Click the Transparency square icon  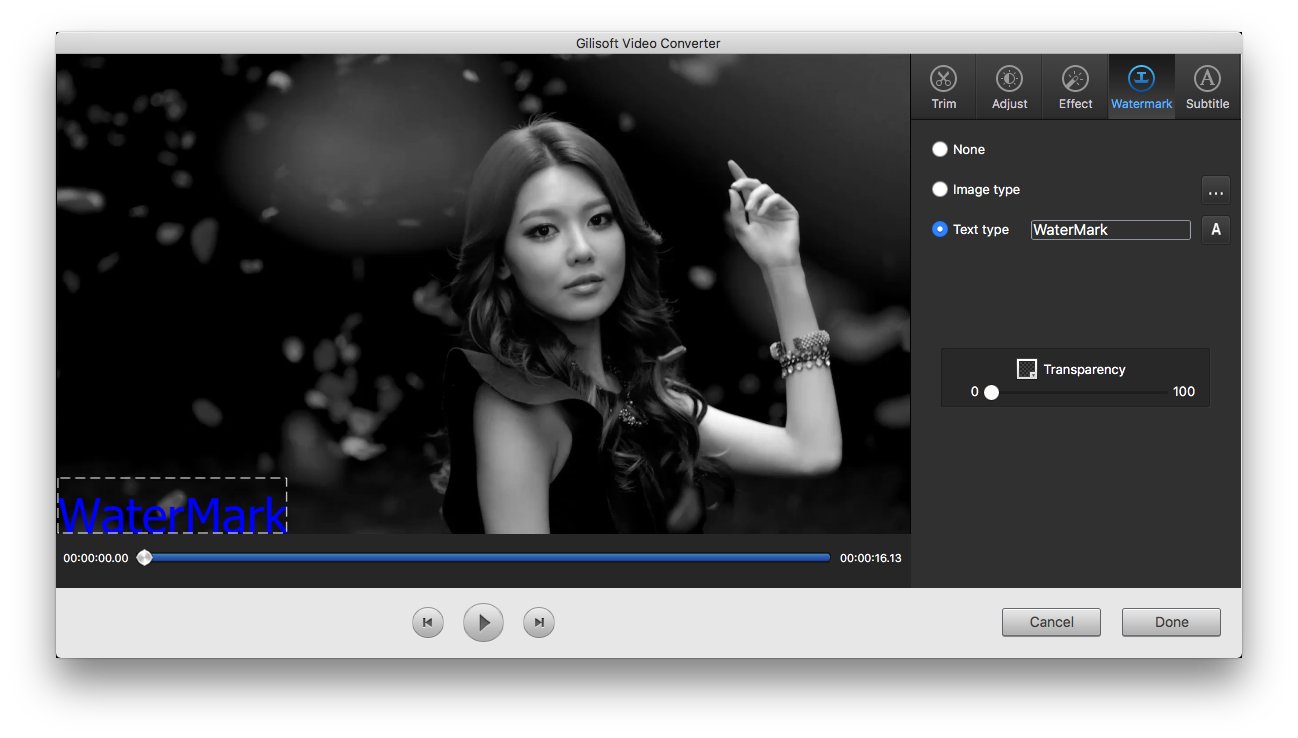tap(1026, 369)
